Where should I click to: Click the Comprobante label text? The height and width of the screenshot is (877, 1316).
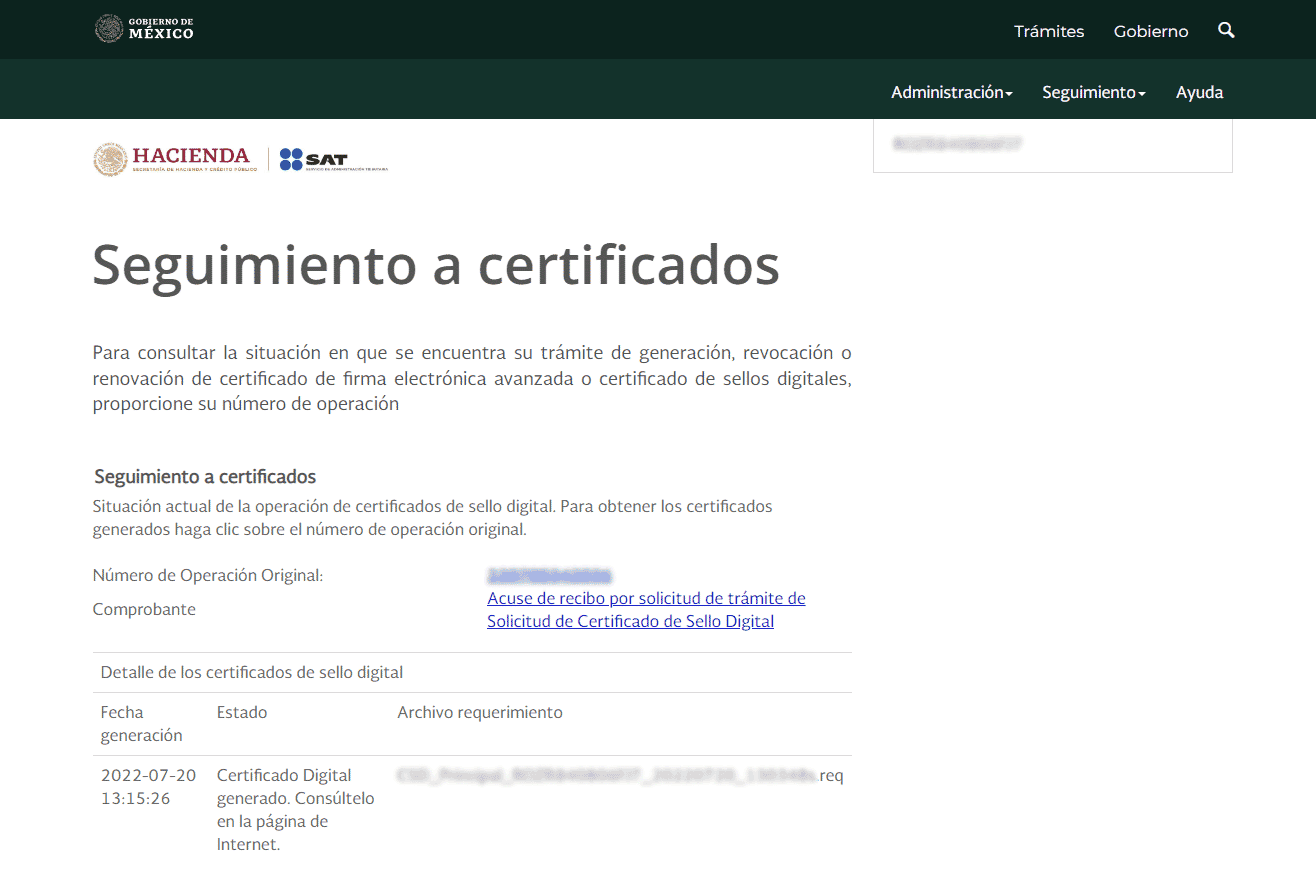point(144,609)
